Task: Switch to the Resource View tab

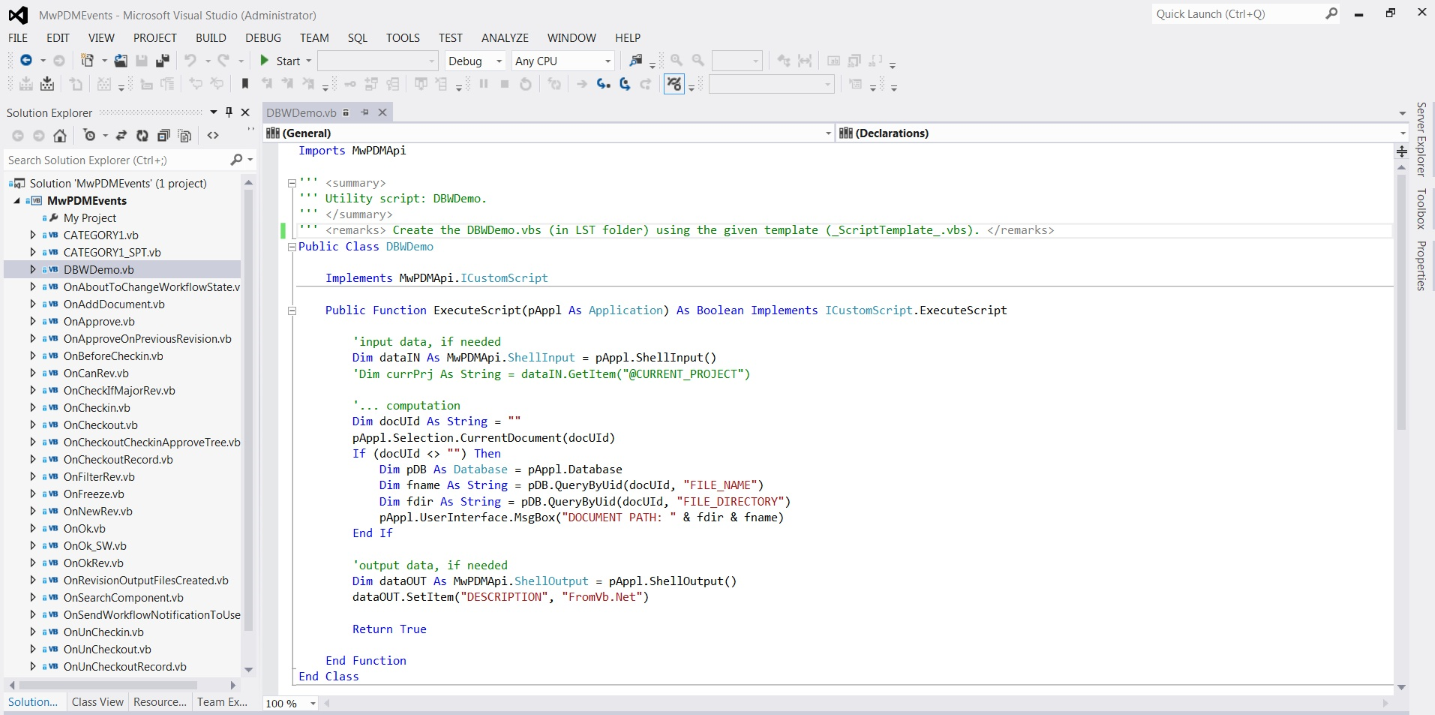Action: coord(160,702)
